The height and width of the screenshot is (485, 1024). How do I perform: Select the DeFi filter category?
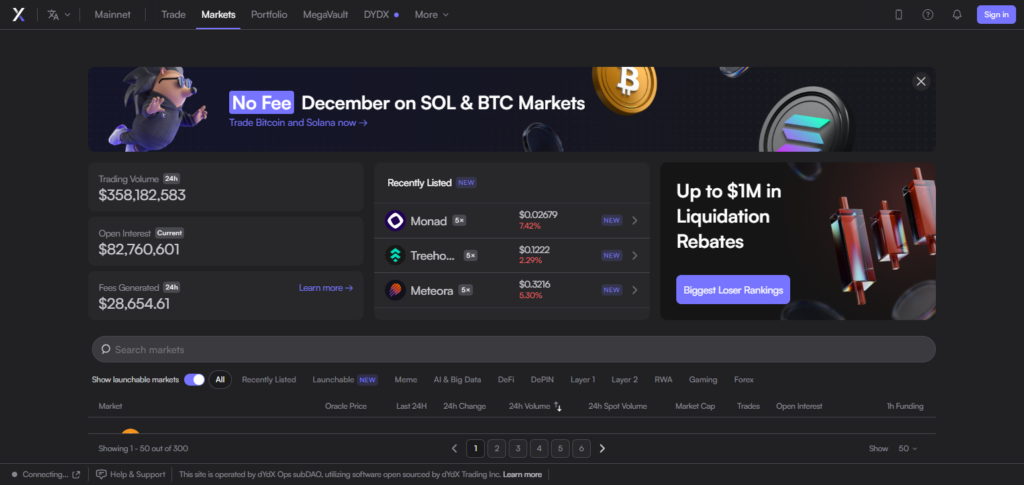click(506, 380)
